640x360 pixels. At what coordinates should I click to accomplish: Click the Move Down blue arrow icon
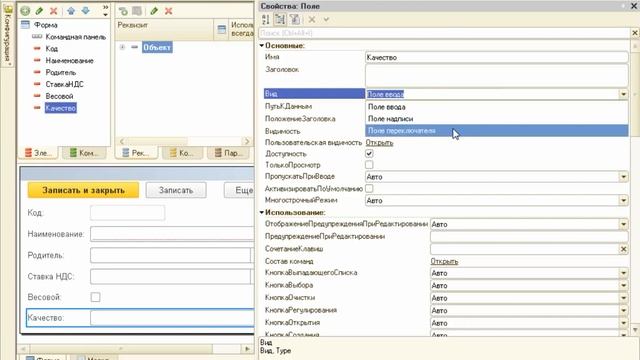(85, 11)
